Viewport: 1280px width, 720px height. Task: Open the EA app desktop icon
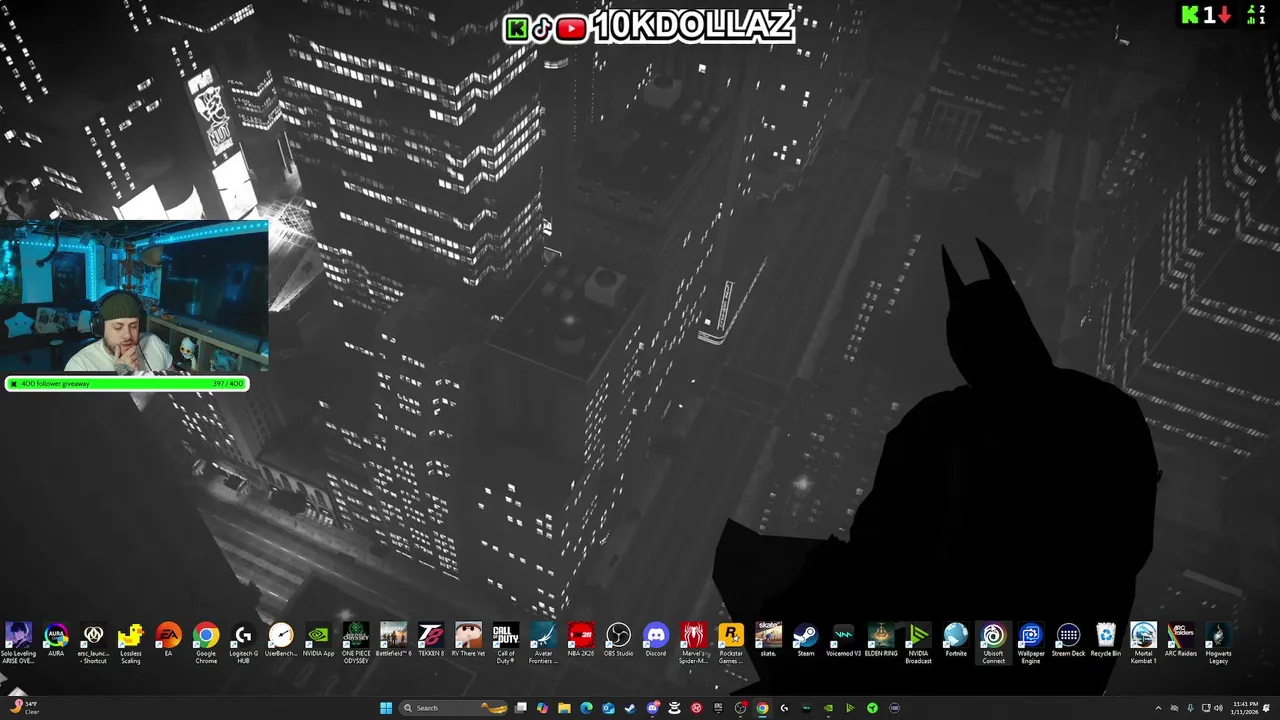click(168, 640)
